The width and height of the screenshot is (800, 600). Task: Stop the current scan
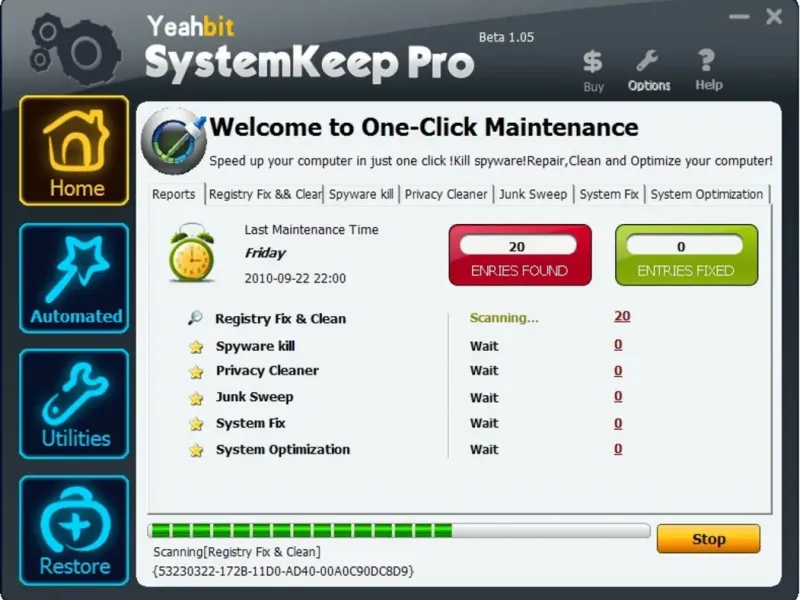tap(708, 539)
